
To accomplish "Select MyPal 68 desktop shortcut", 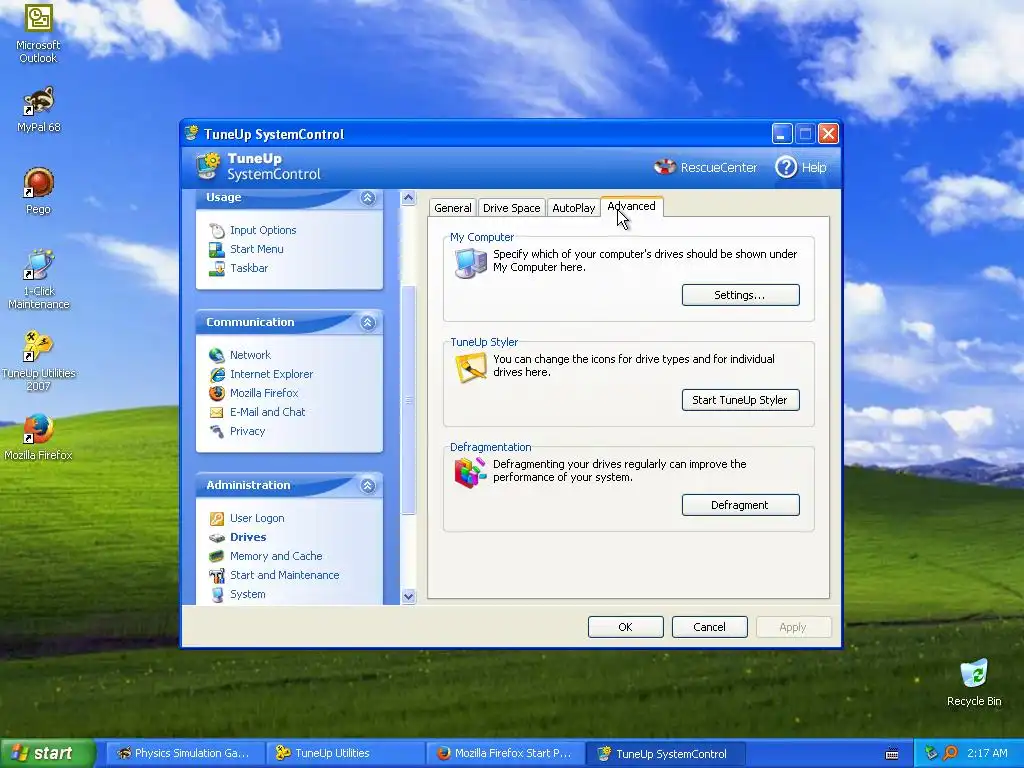I will 38,101.
